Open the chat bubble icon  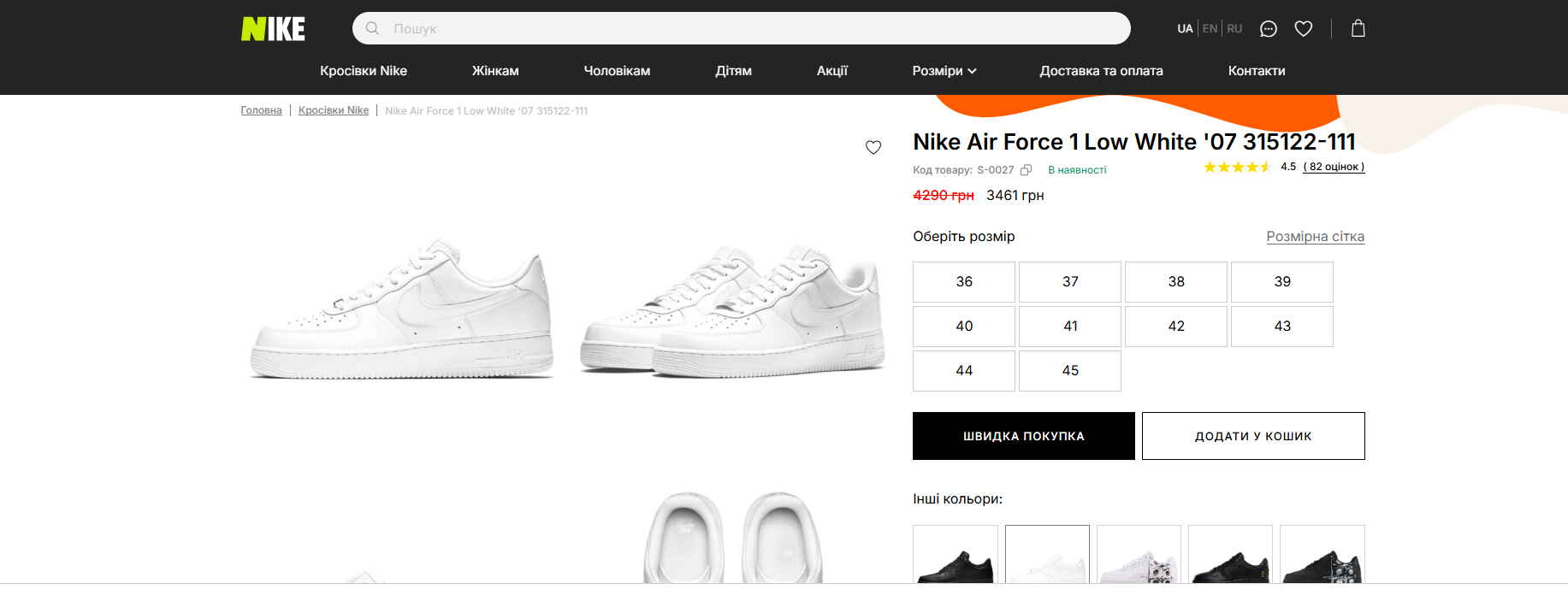[1268, 29]
